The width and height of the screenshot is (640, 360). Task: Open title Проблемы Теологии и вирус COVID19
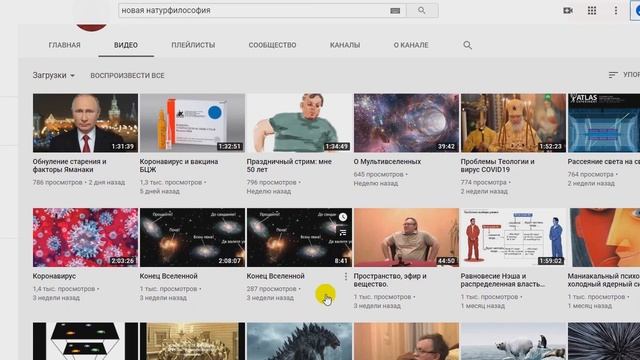coord(498,165)
